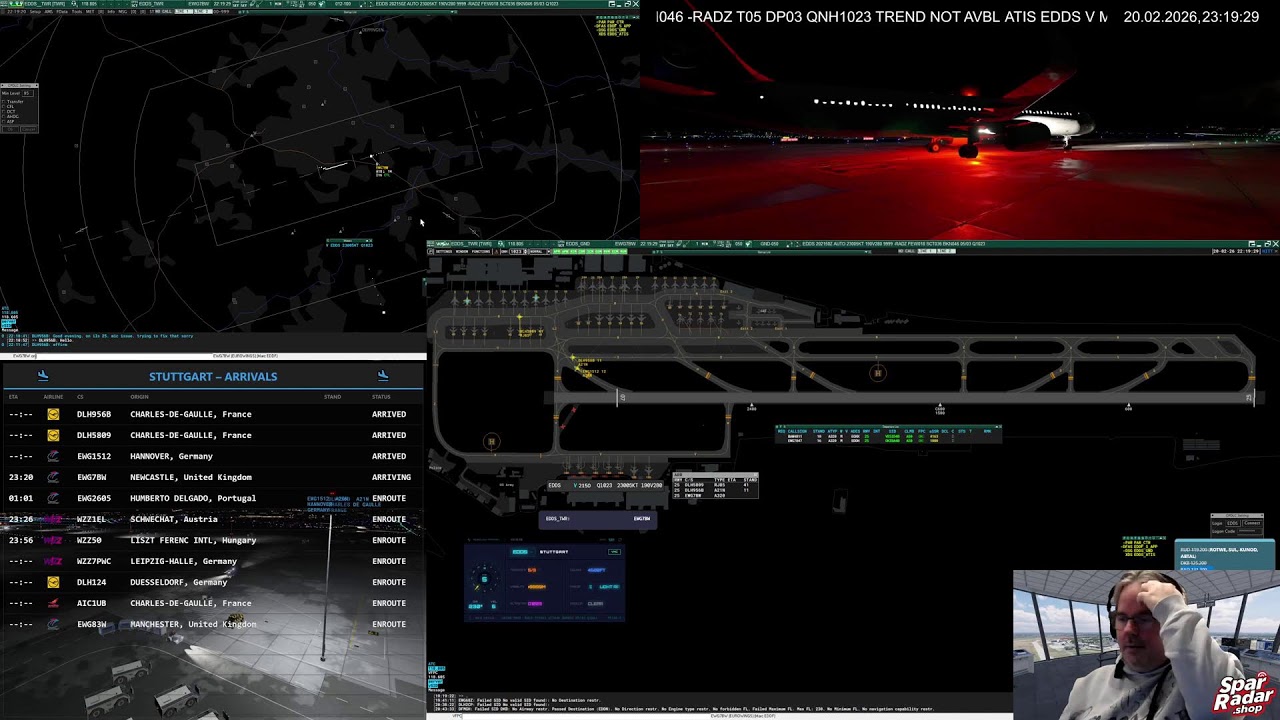Toggle the ASP checkbox in CPDLC Setting
The width and height of the screenshot is (1280, 720).
point(4,121)
